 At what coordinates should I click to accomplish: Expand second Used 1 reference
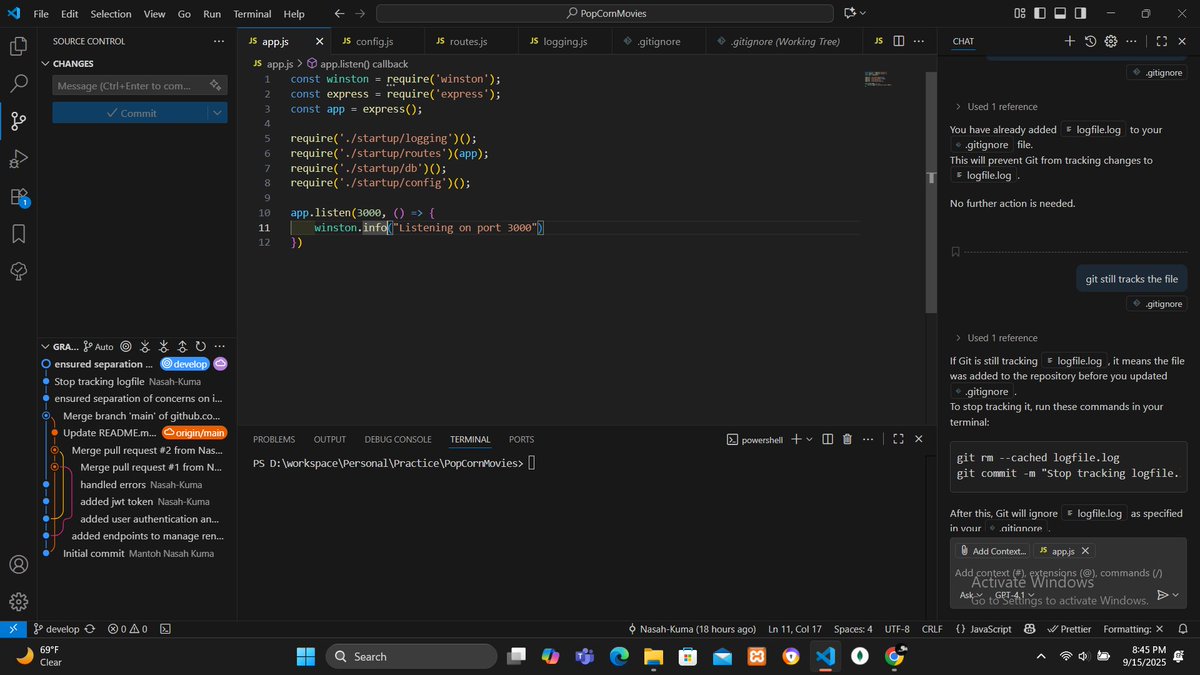pyautogui.click(x=995, y=338)
